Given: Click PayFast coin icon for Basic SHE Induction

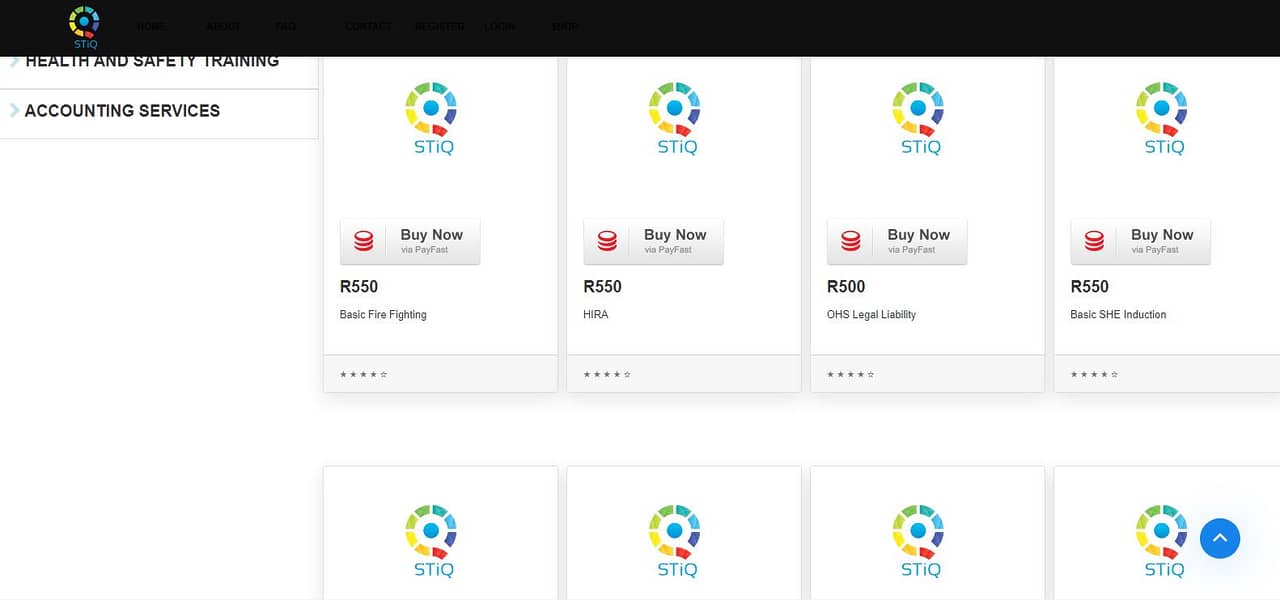Looking at the screenshot, I should (x=1094, y=241).
